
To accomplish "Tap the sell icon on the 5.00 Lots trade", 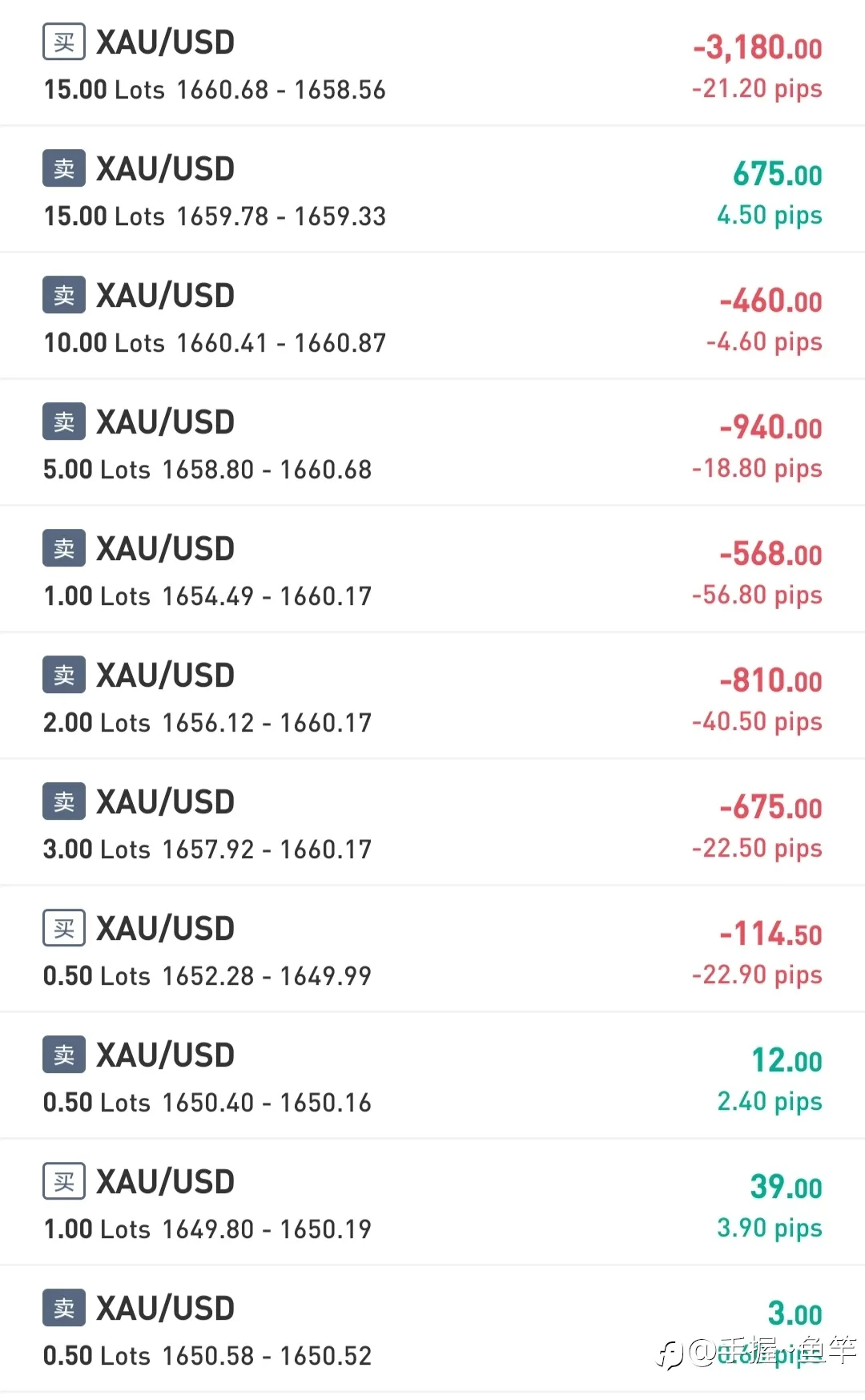I will point(64,422).
